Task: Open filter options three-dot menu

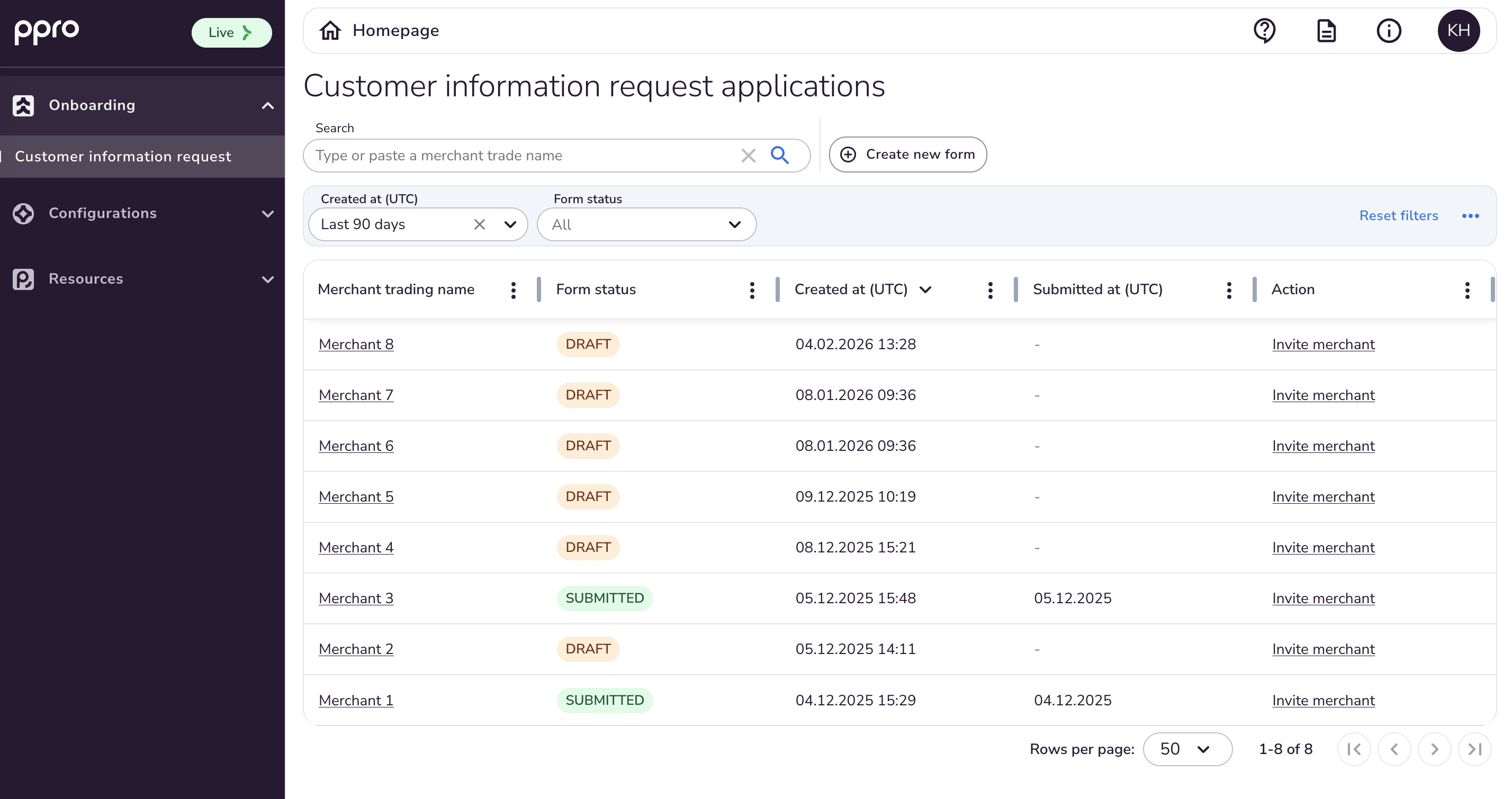Action: pyautogui.click(x=1470, y=216)
